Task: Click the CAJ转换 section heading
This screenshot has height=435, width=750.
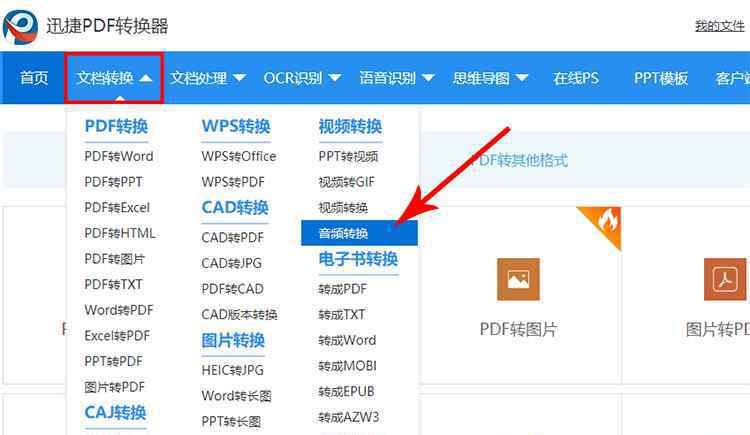Action: click(x=115, y=413)
